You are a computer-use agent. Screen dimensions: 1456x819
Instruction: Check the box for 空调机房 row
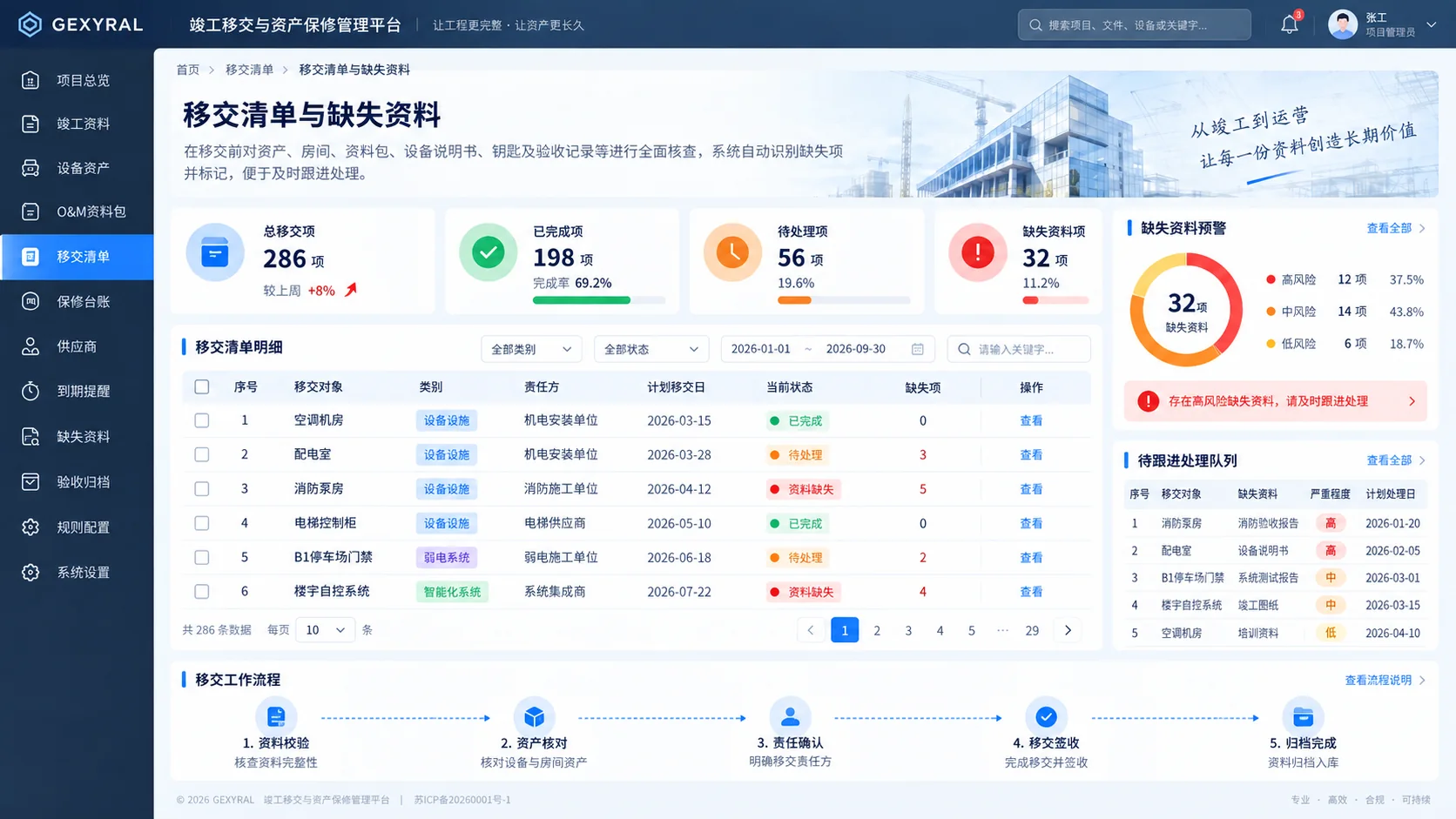(202, 420)
